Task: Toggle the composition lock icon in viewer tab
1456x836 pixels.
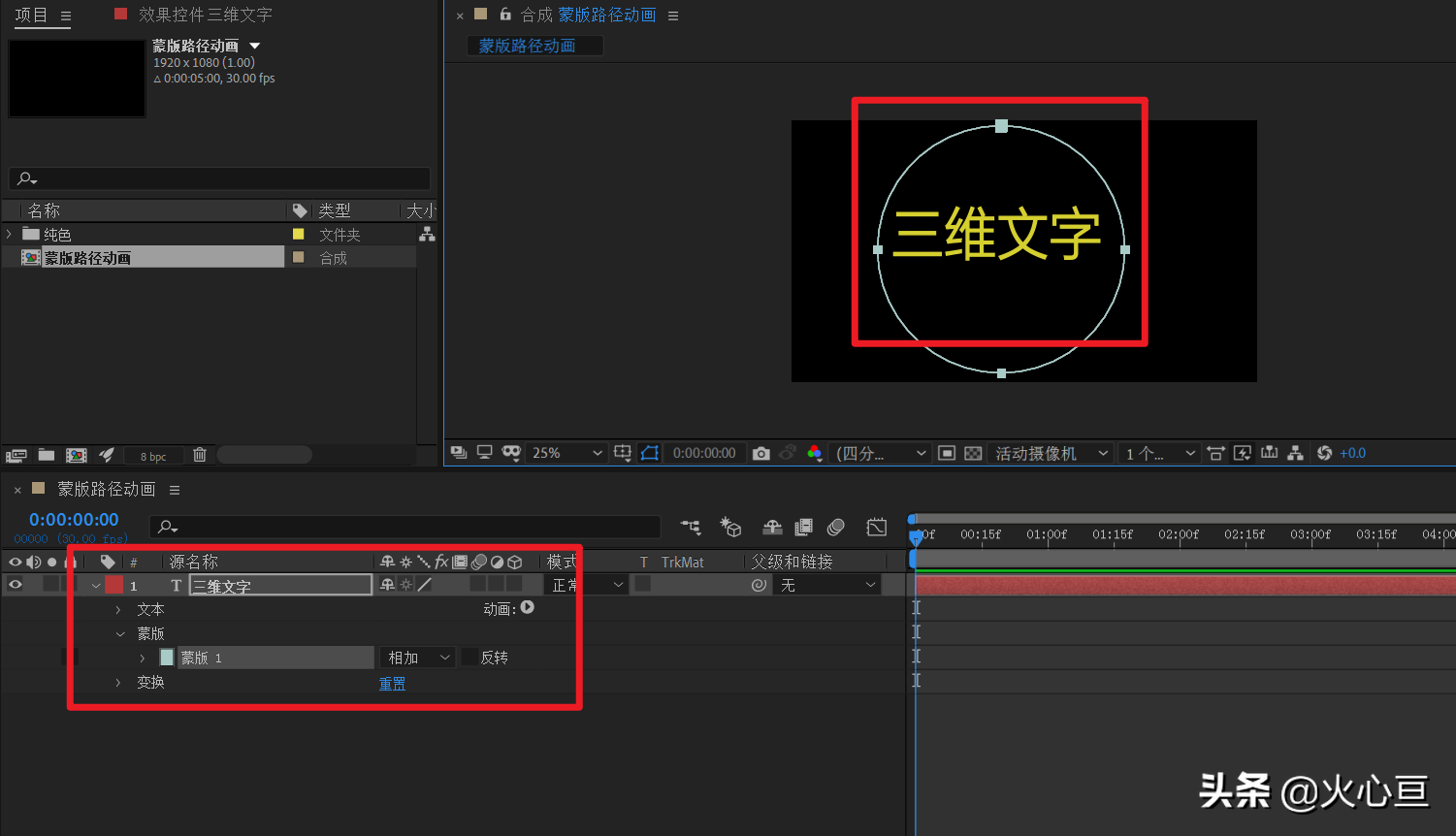Action: tap(505, 15)
